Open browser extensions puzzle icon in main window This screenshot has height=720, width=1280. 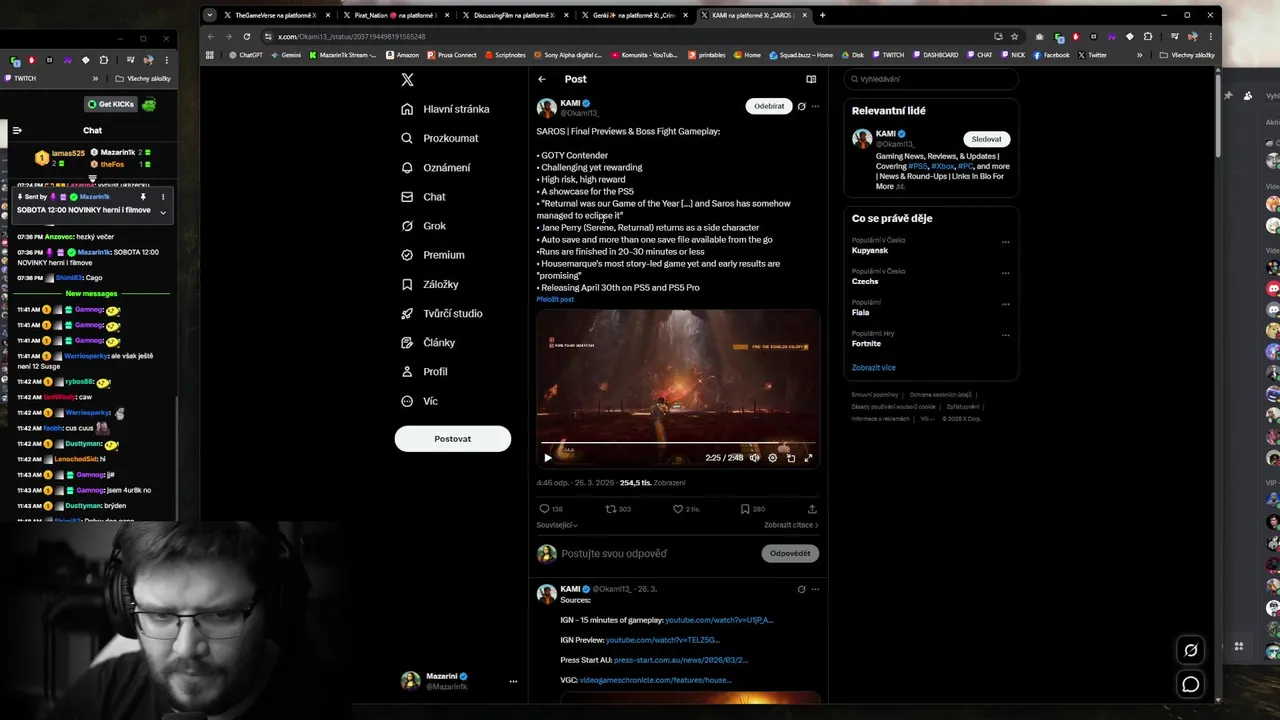[x=1148, y=36]
